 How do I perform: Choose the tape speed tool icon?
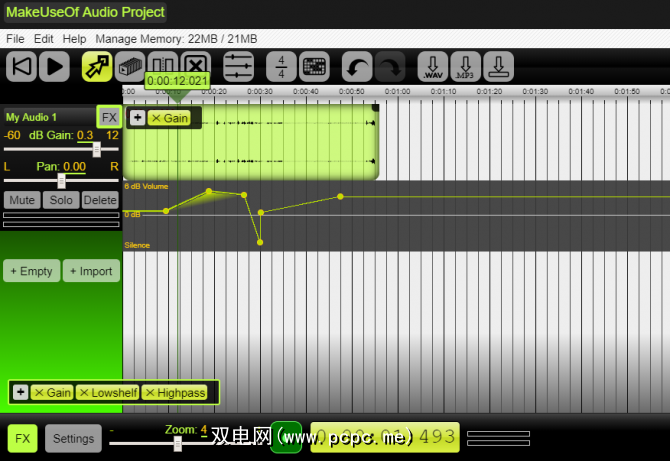pyautogui.click(x=130, y=67)
